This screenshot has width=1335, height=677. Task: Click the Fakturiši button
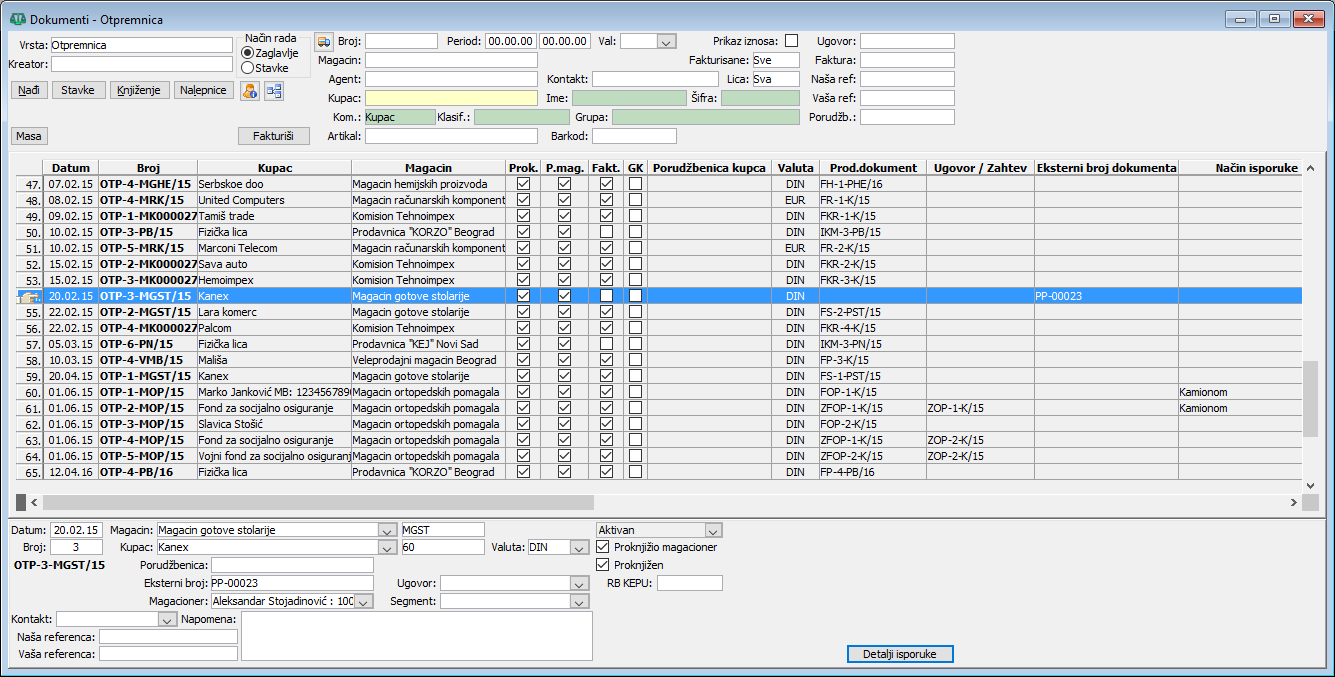click(x=274, y=136)
